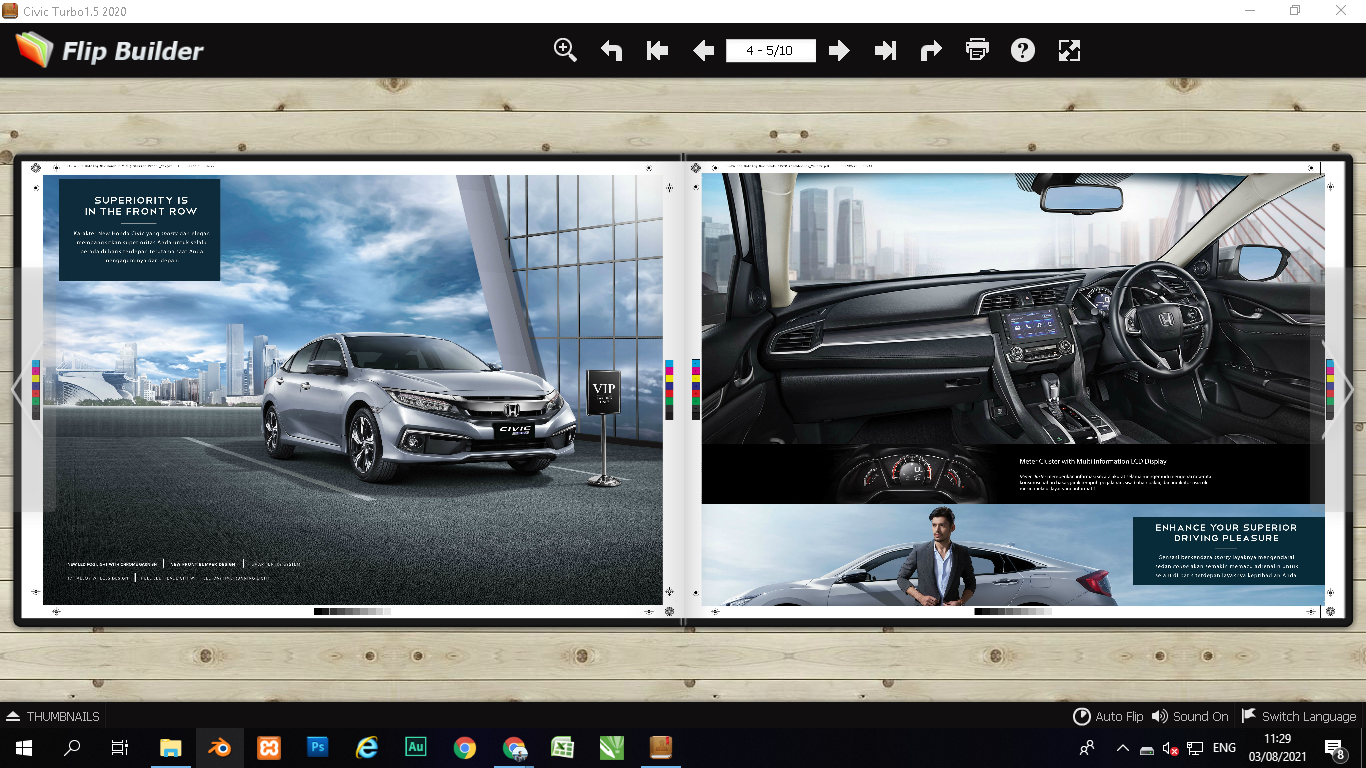Open Google Chrome from taskbar

point(465,748)
